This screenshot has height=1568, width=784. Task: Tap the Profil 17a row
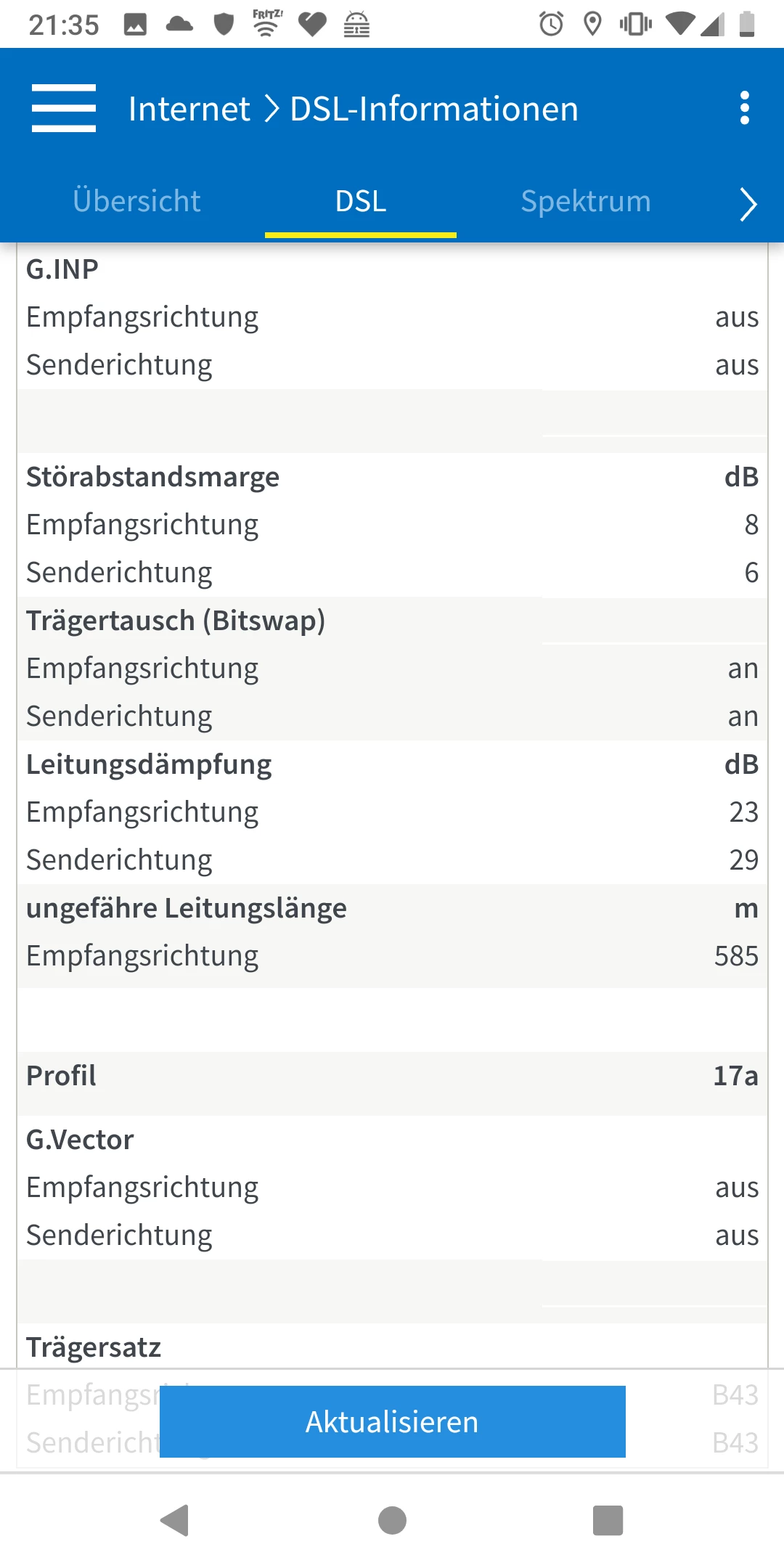coord(392,1076)
